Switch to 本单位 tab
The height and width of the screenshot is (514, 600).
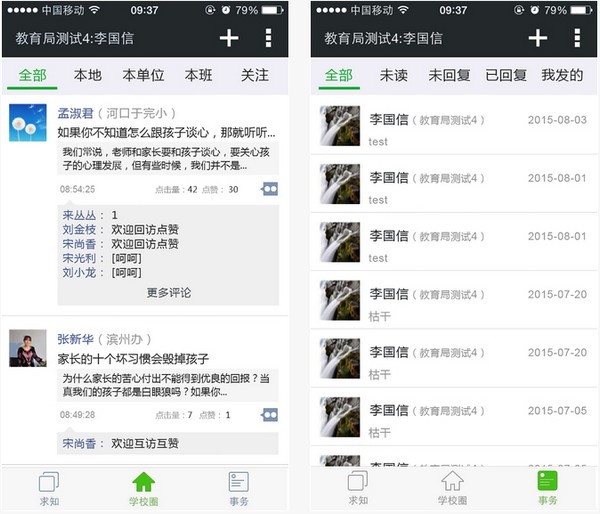pos(143,75)
